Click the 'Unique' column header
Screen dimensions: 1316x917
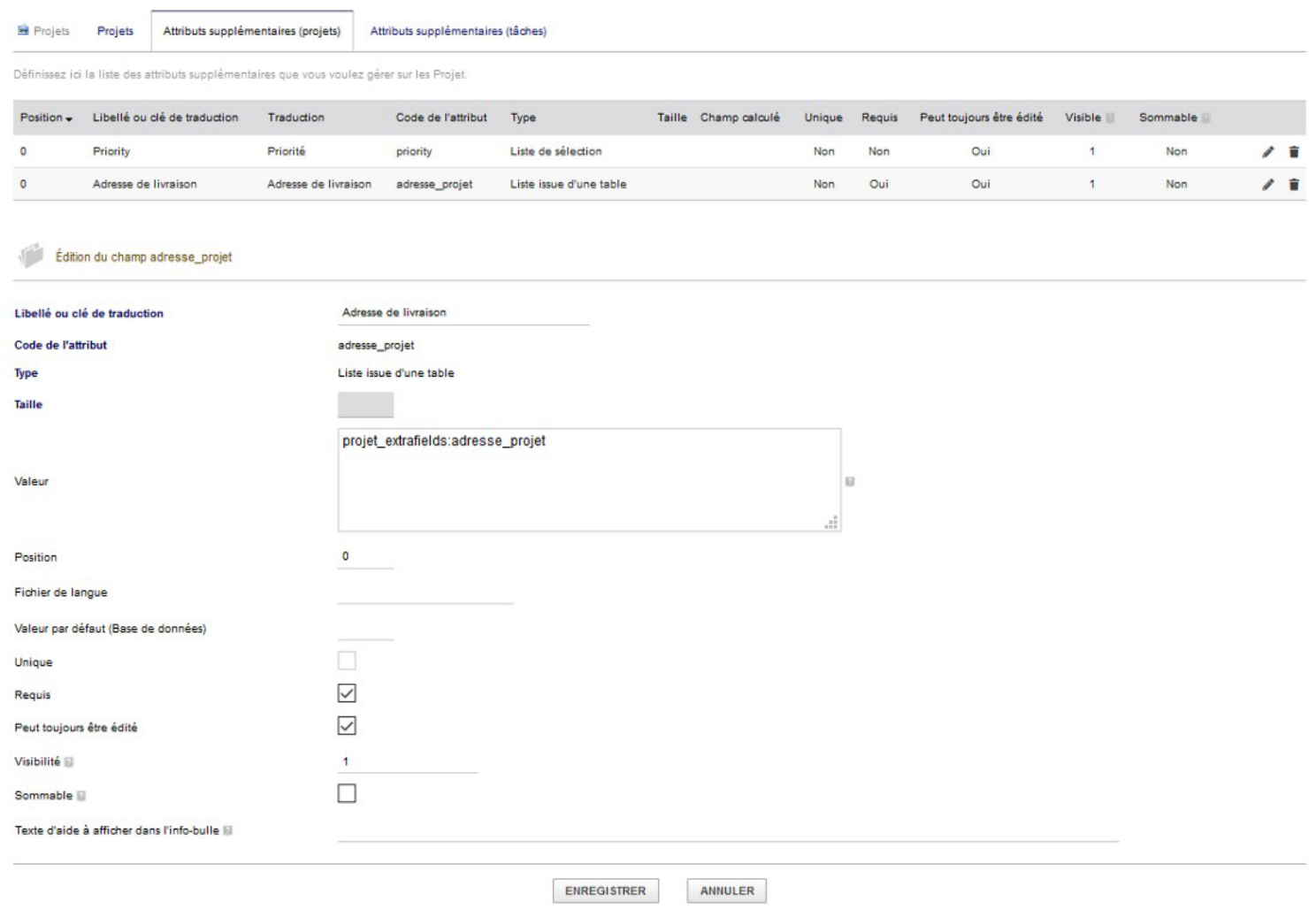point(823,118)
